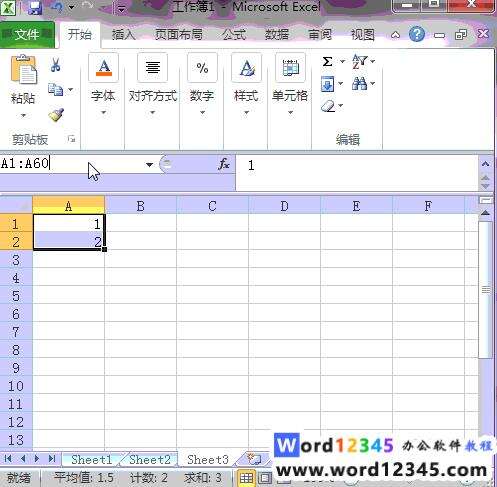The image size is (497, 487).
Task: Click the Copy icon in clipboard group
Action: [x=55, y=90]
